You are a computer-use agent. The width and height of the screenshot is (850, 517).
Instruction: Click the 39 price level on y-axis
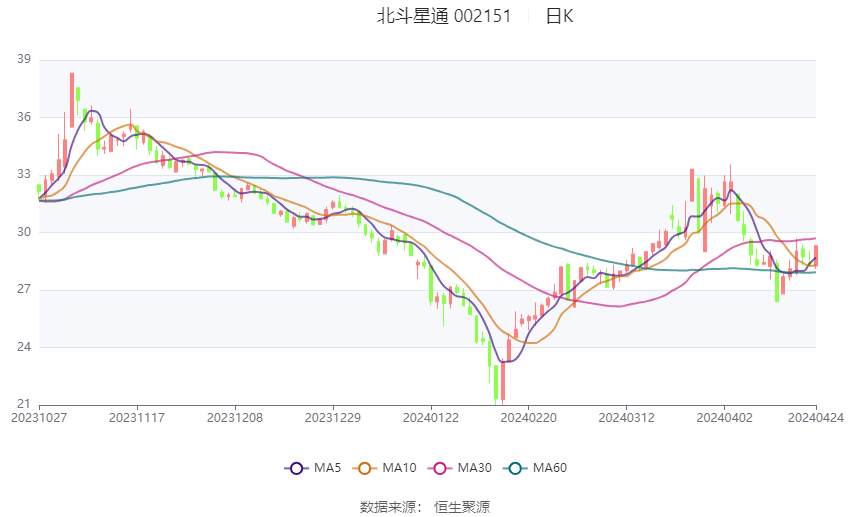[24, 60]
